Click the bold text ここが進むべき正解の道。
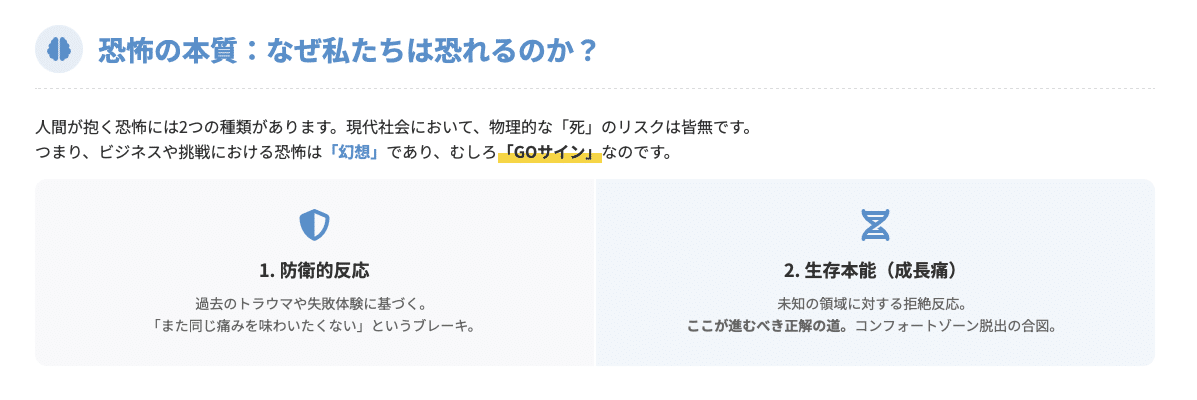The height and width of the screenshot is (400, 1197). pos(769,327)
